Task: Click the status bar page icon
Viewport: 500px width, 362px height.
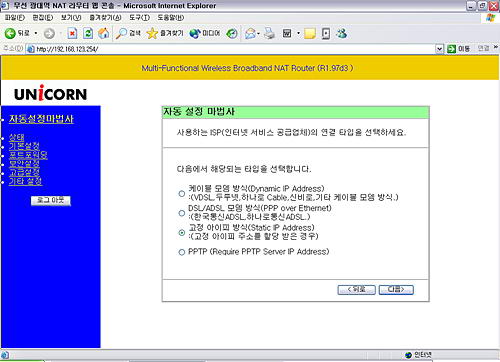Action: coord(4,355)
